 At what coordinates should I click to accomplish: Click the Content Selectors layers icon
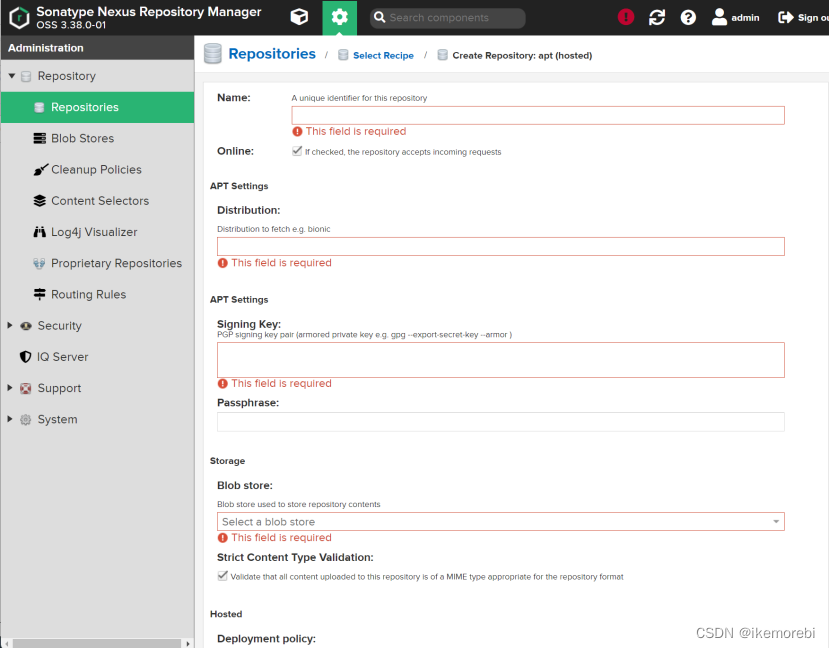tap(40, 201)
